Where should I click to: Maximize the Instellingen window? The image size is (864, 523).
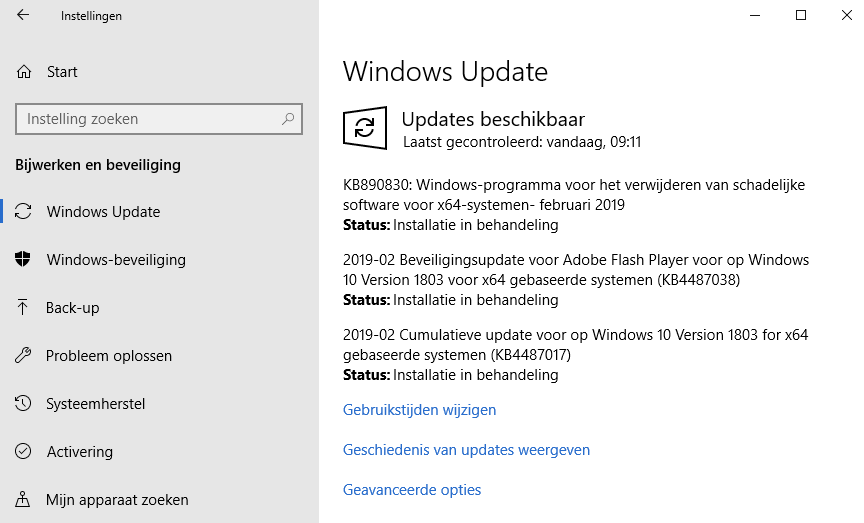click(x=801, y=15)
